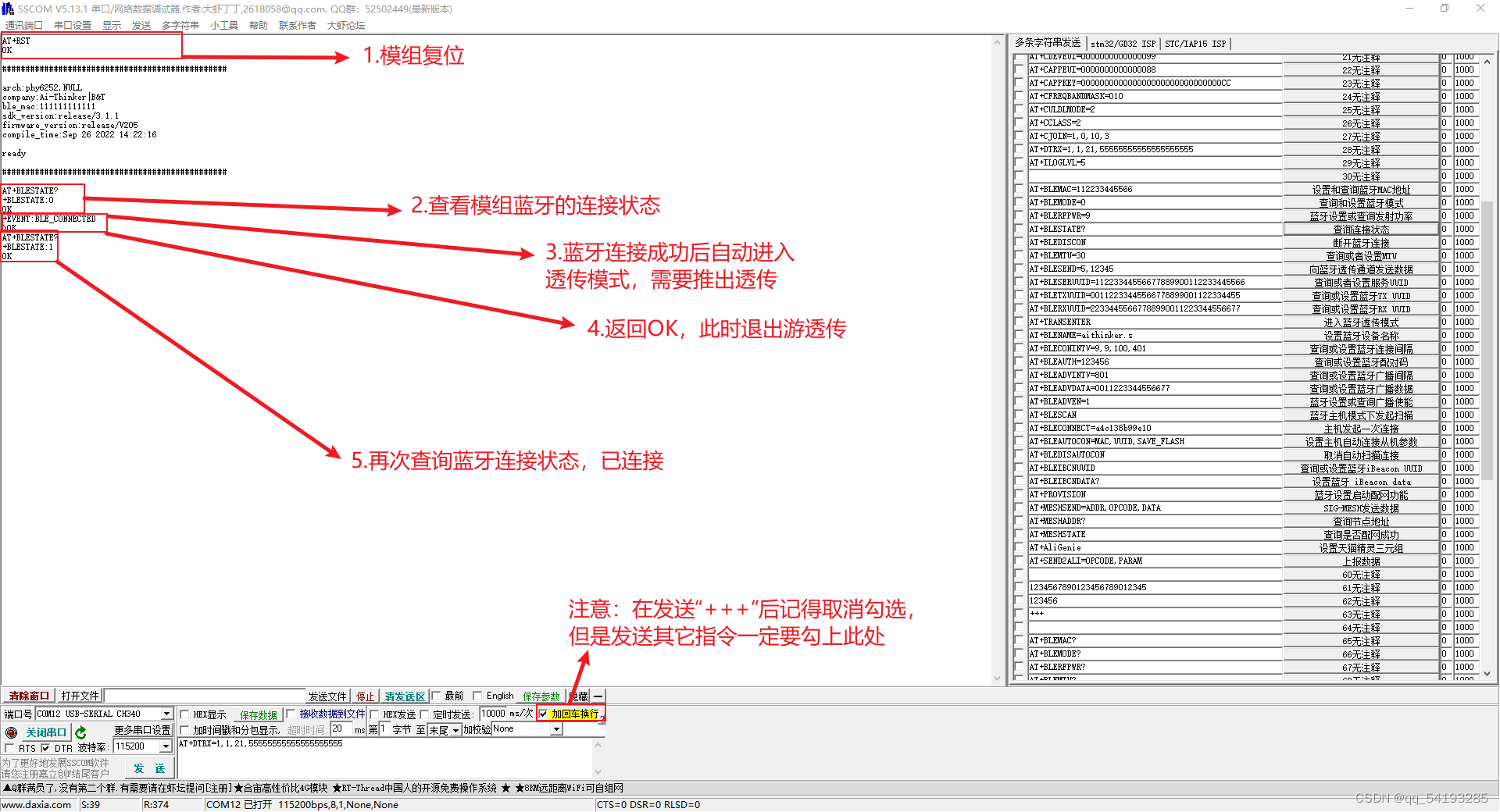Toggle the RTS checkbox

(x=9, y=748)
